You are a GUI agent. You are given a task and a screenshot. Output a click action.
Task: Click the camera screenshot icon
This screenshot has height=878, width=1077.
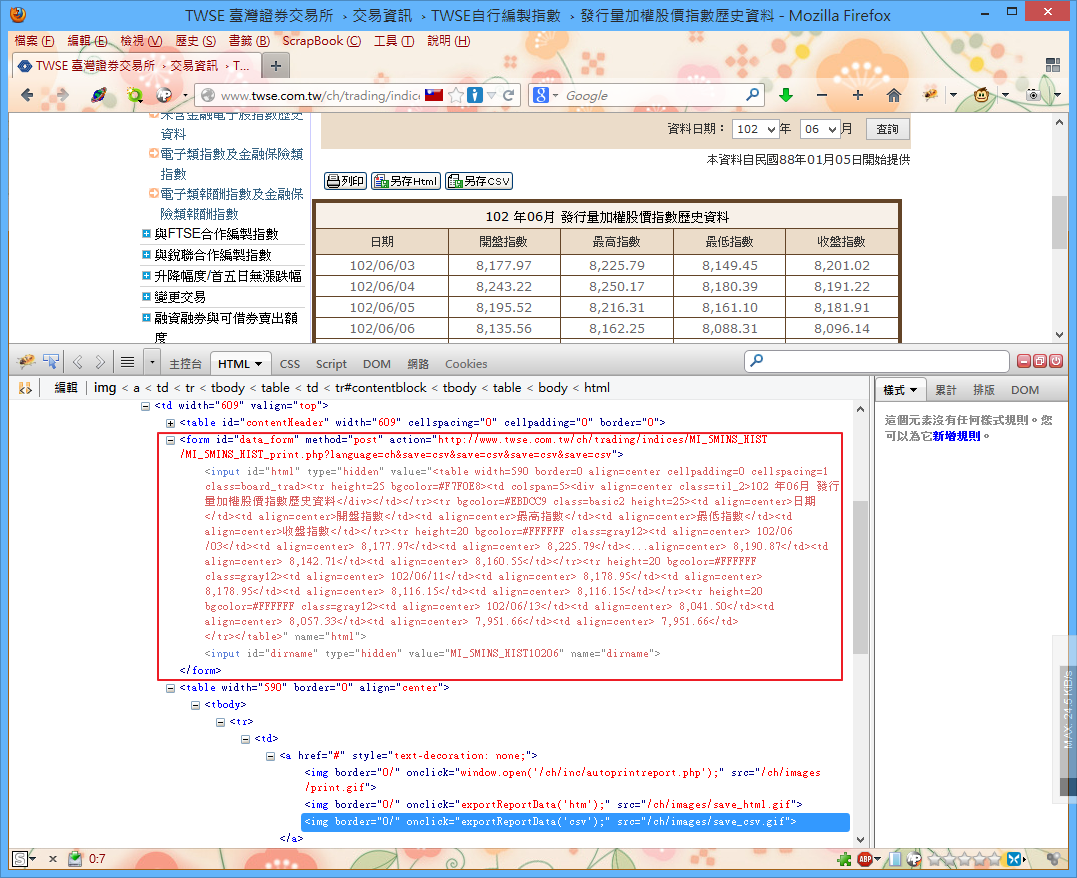point(1033,95)
